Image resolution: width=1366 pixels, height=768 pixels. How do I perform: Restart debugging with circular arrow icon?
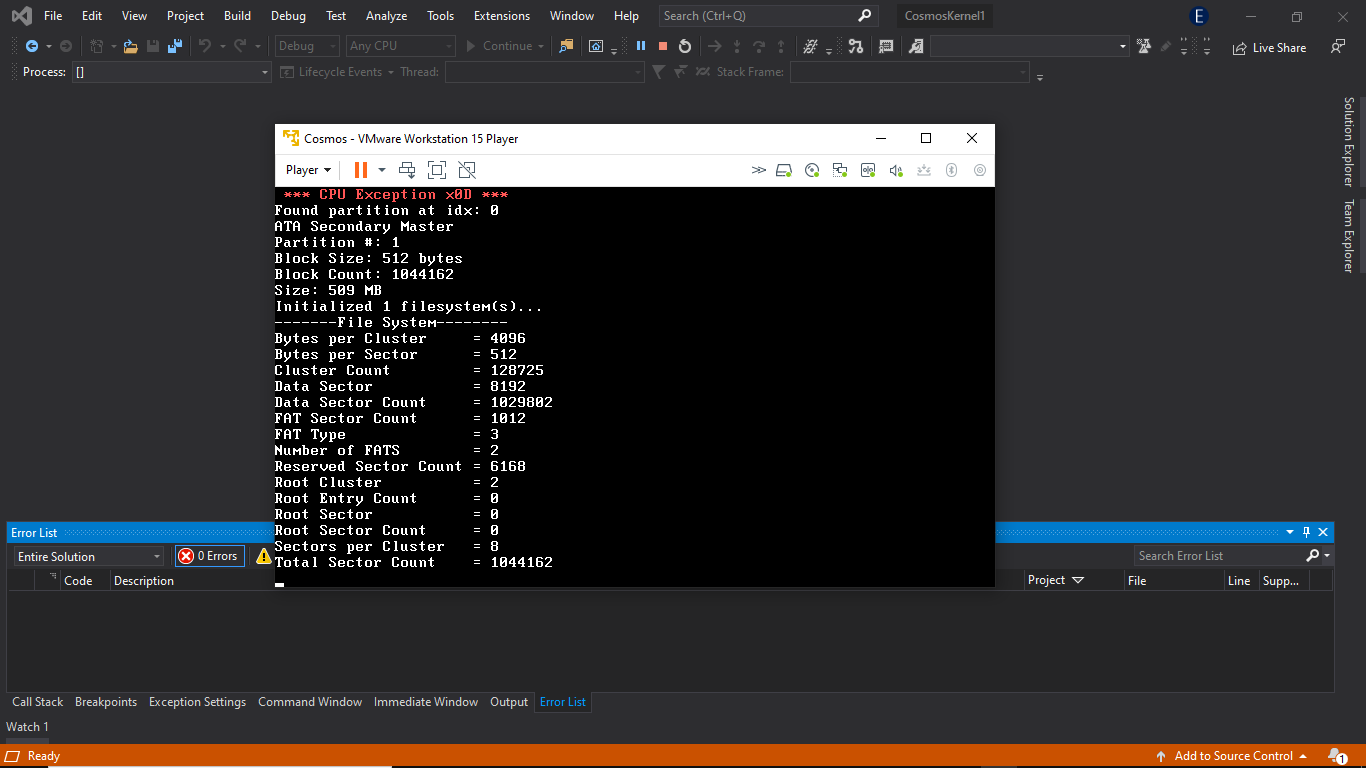(685, 46)
